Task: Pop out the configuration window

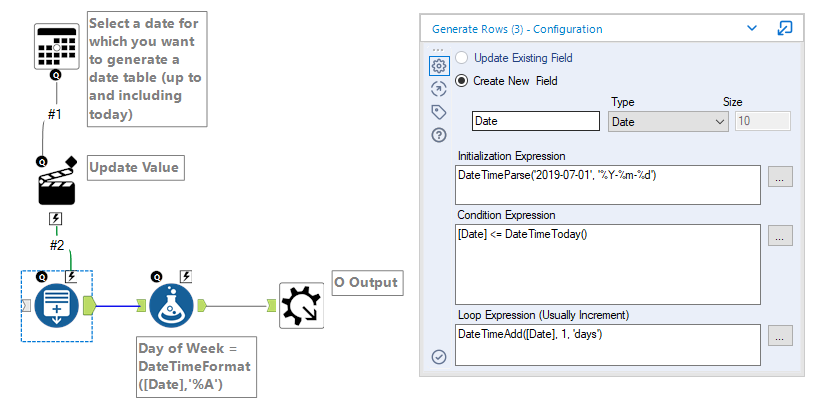Action: [x=785, y=29]
